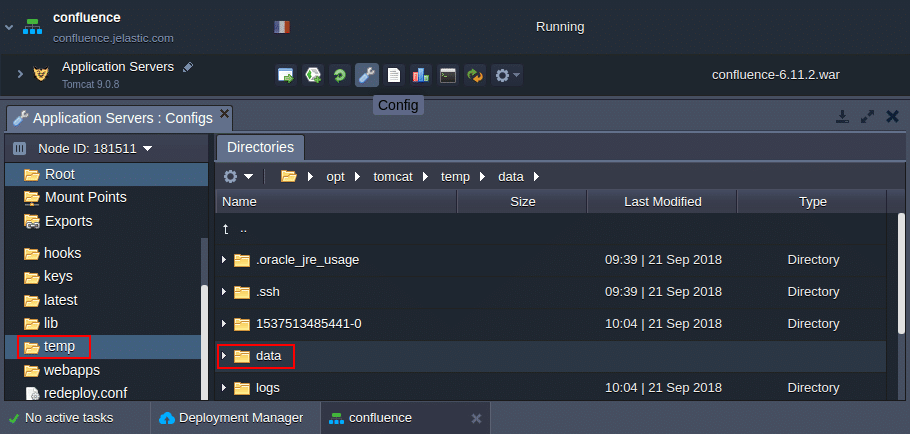Click the confluence environment icon at top
This screenshot has width=910, height=434.
32,27
